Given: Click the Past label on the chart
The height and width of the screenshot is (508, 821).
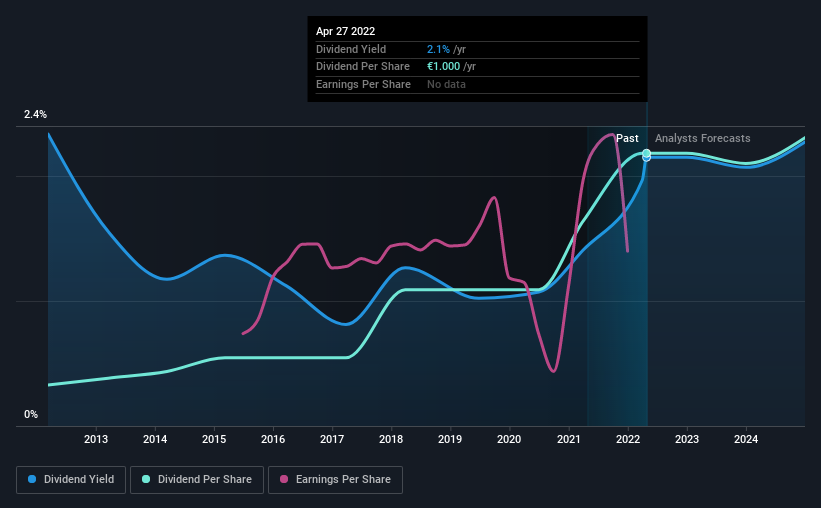Looking at the screenshot, I should coord(627,138).
